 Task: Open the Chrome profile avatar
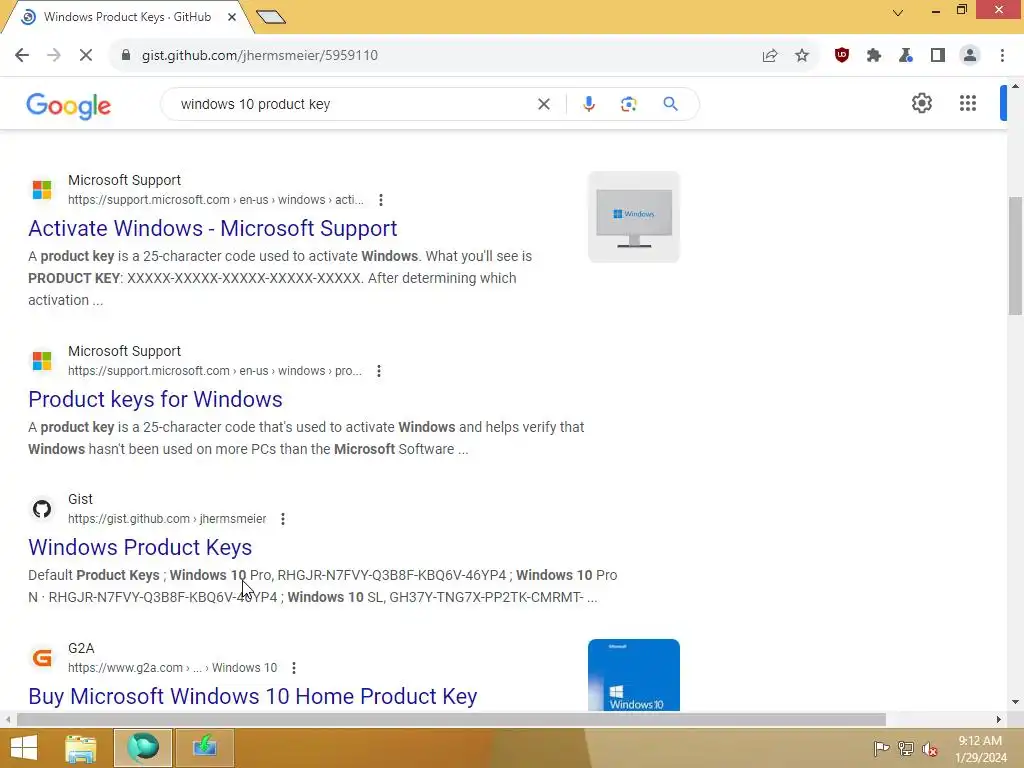(x=970, y=56)
